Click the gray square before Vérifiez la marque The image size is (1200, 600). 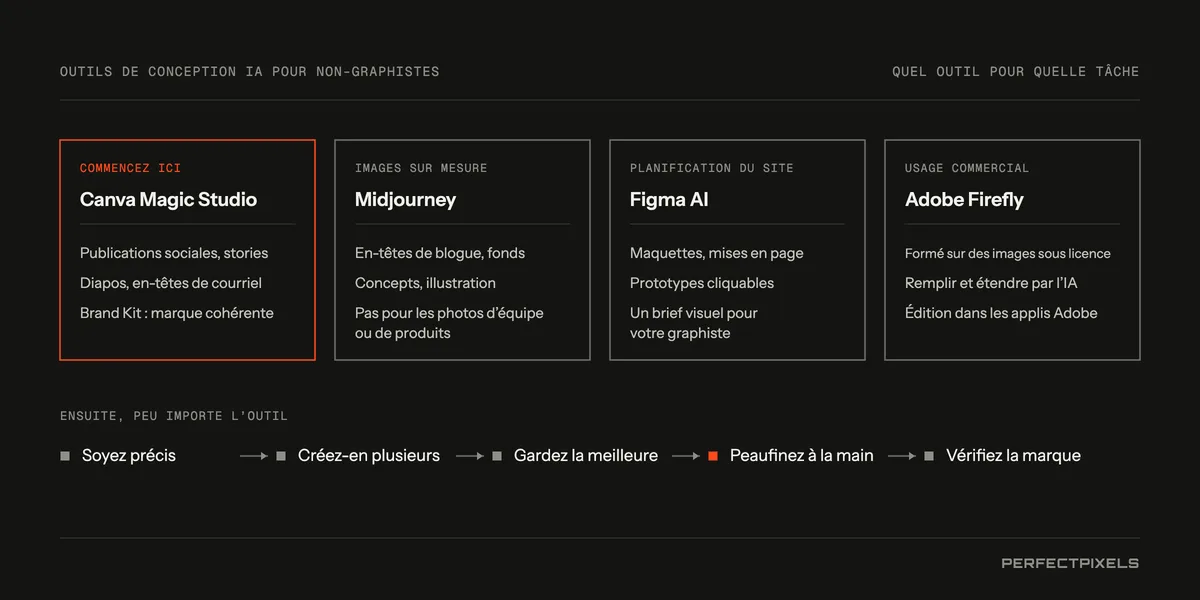(929, 456)
